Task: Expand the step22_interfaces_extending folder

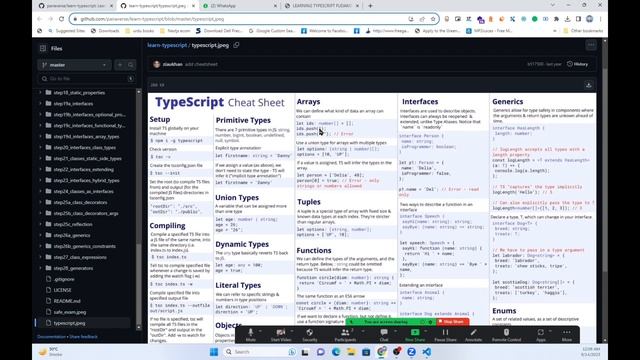Action: [40, 169]
